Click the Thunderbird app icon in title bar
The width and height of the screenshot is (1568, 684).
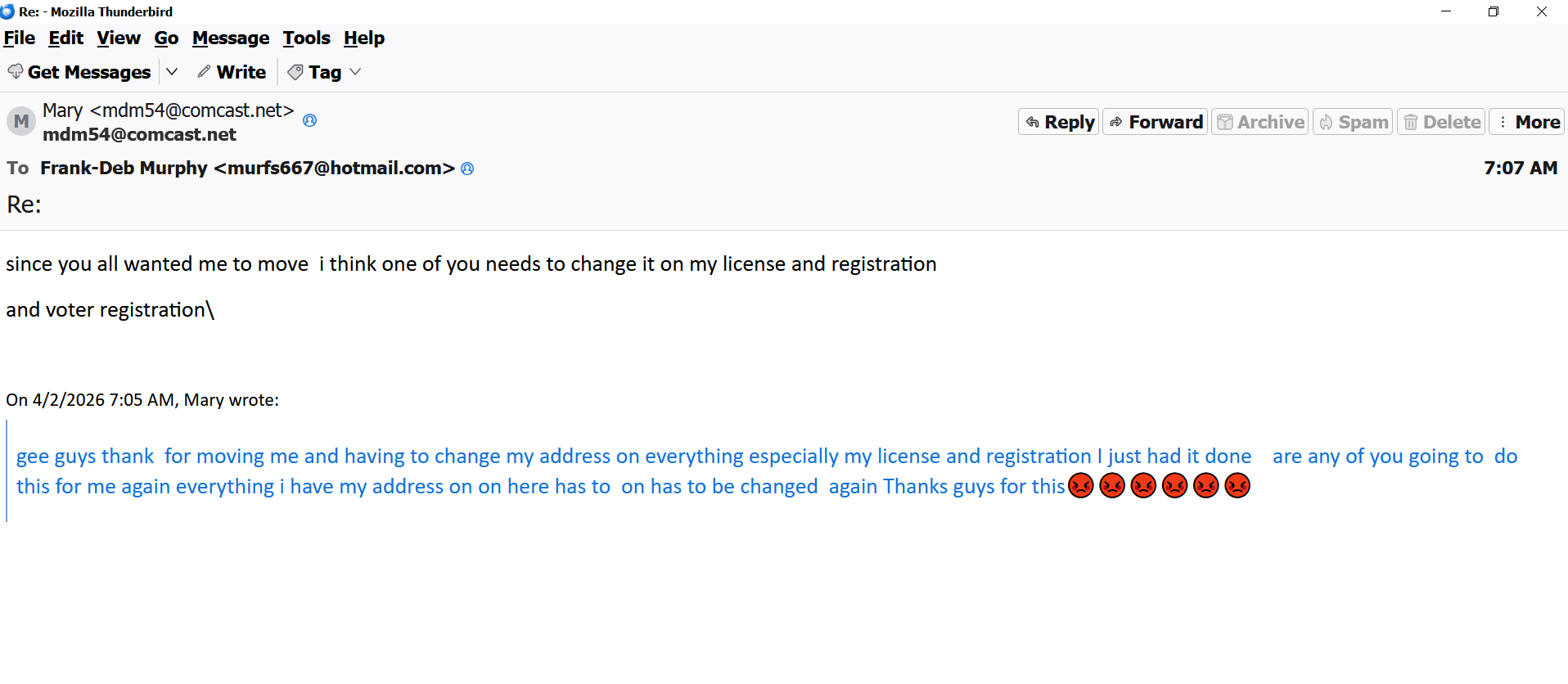(7, 11)
